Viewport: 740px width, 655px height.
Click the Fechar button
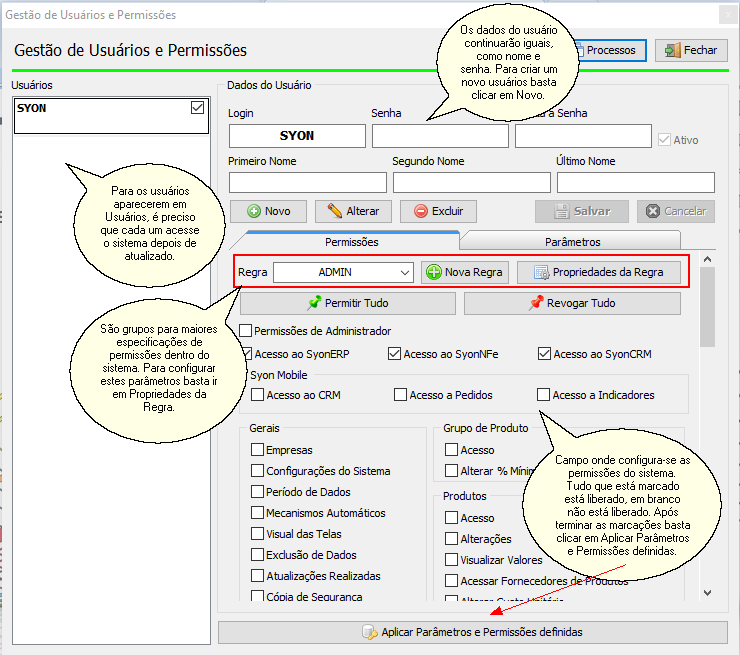(691, 50)
